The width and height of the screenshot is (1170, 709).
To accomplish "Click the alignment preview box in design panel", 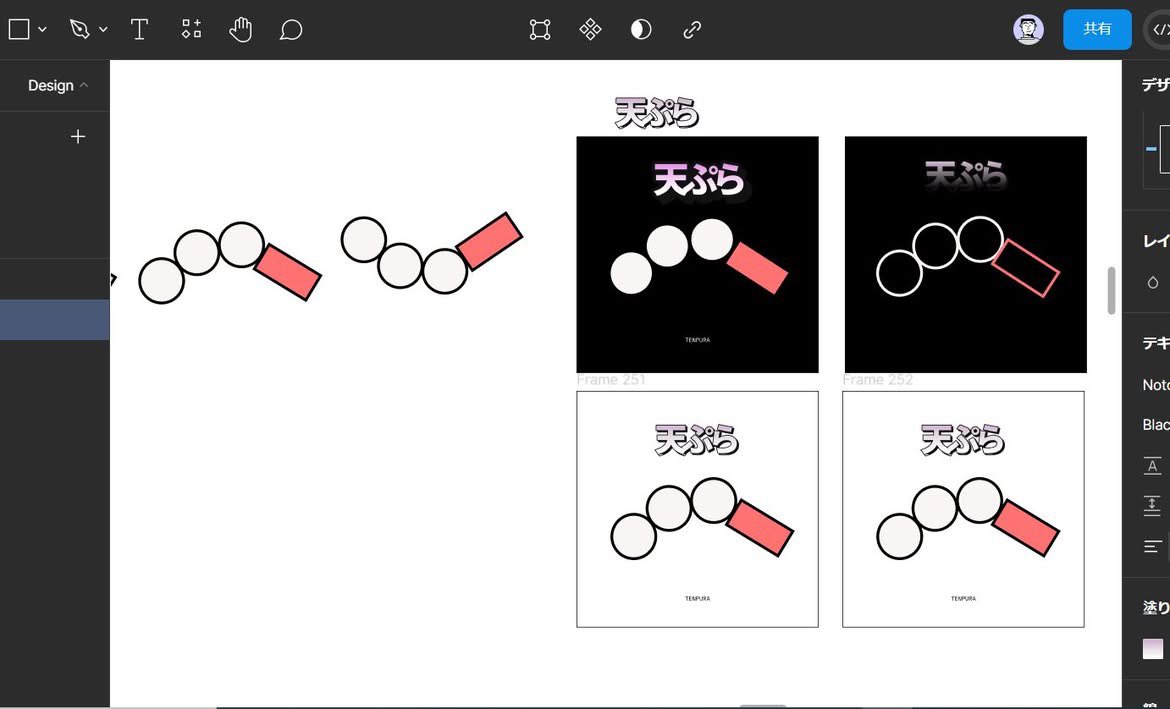I will [1159, 149].
